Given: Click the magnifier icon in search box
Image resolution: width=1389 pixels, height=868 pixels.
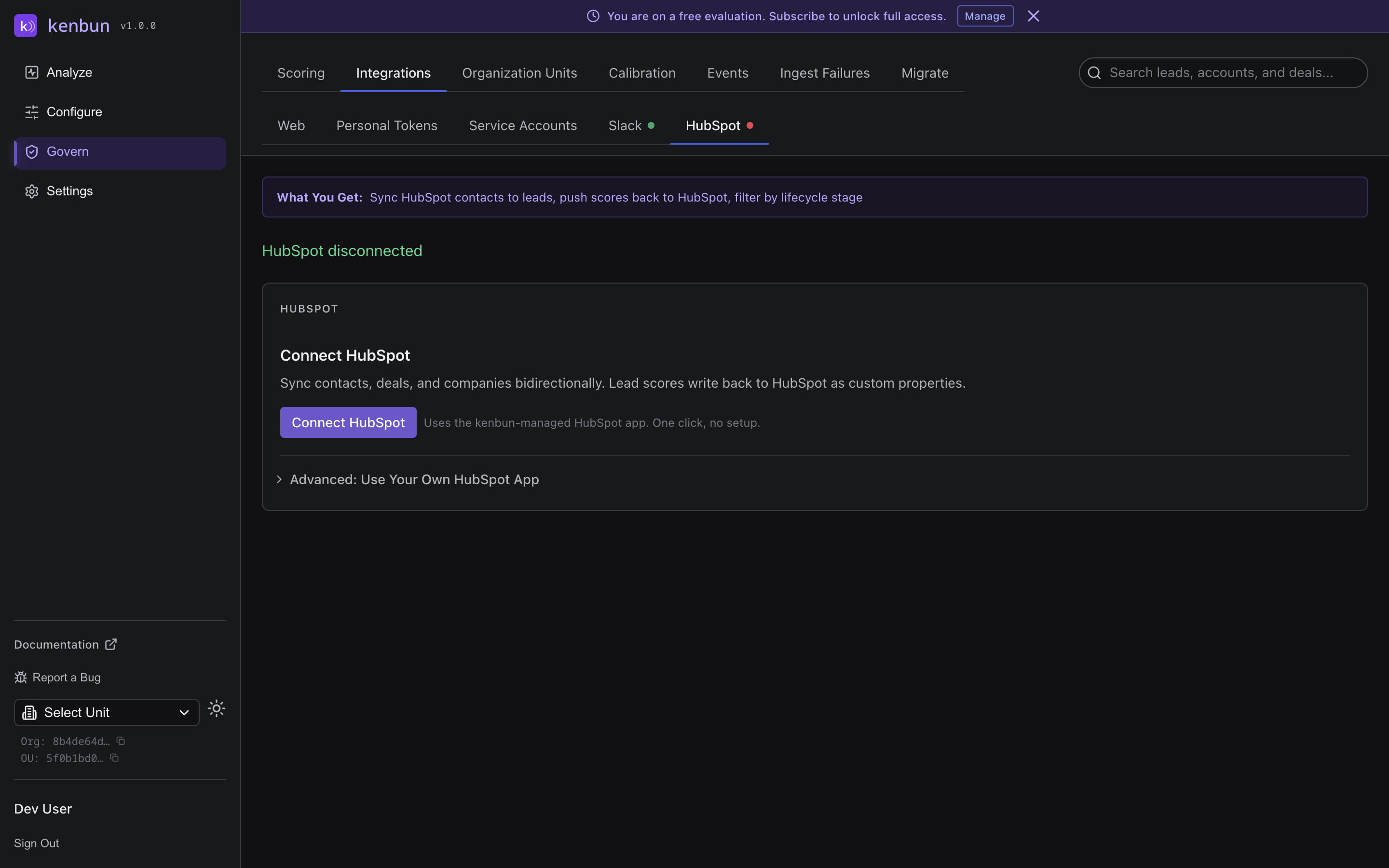Looking at the screenshot, I should coord(1094,73).
